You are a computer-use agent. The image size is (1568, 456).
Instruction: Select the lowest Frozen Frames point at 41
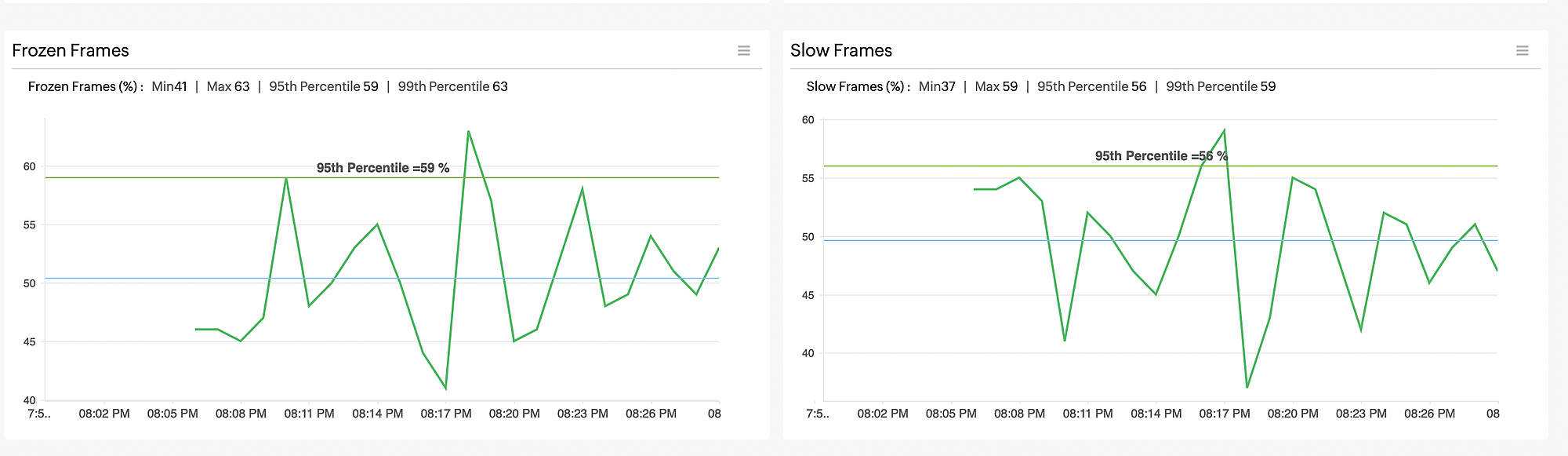[446, 389]
